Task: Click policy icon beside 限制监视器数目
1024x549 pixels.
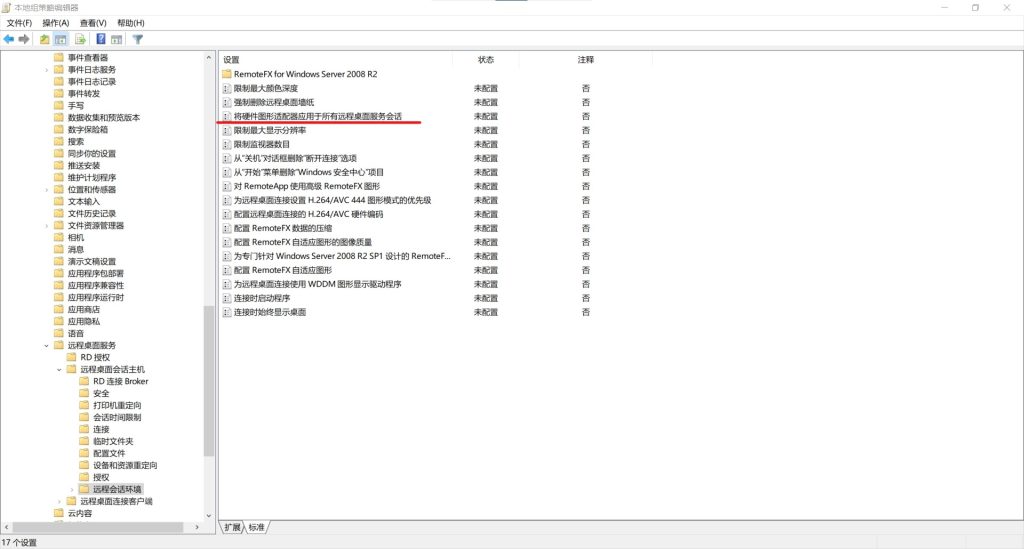Action: coord(227,144)
